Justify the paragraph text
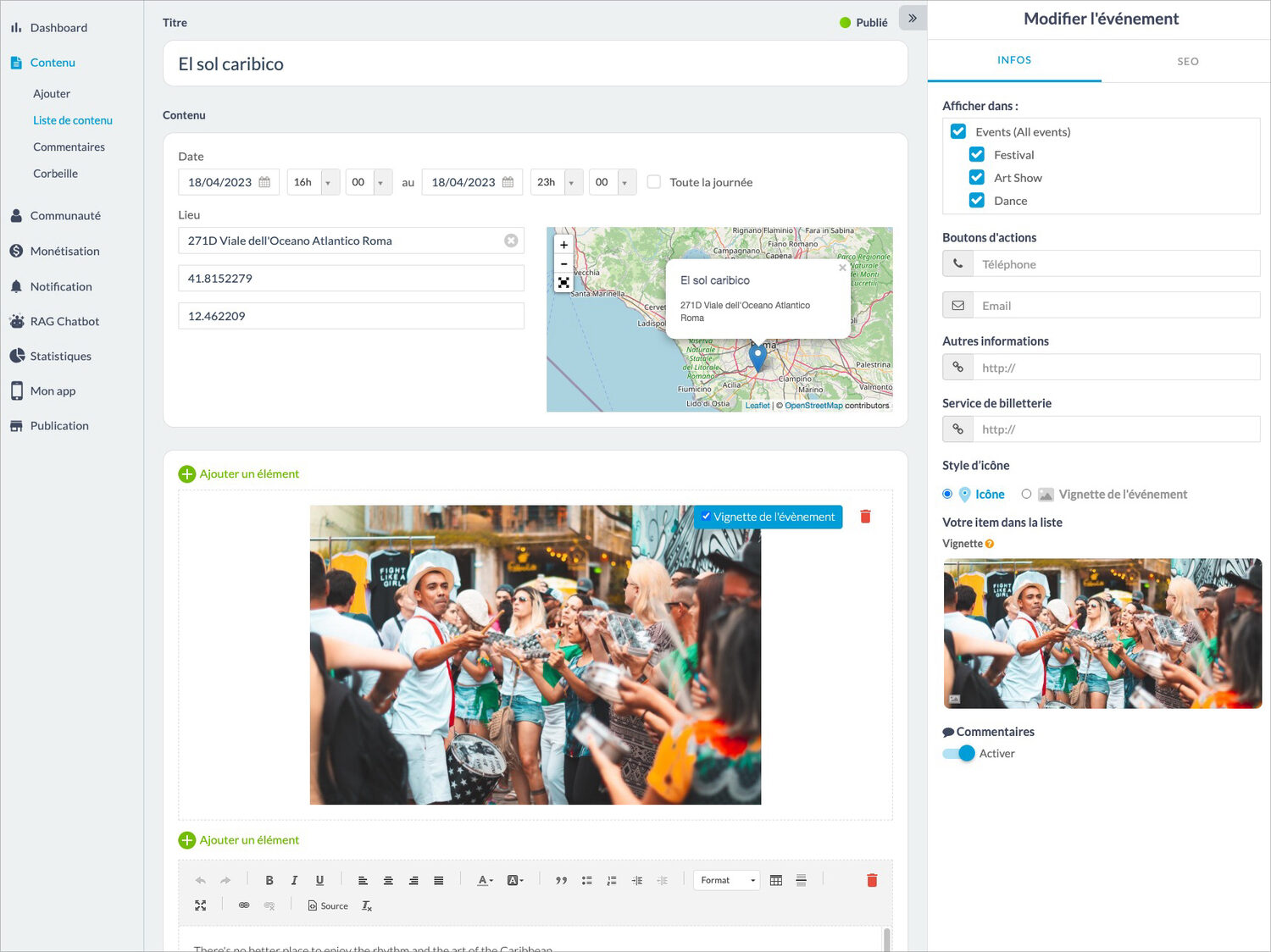The width and height of the screenshot is (1271, 952). coord(438,881)
